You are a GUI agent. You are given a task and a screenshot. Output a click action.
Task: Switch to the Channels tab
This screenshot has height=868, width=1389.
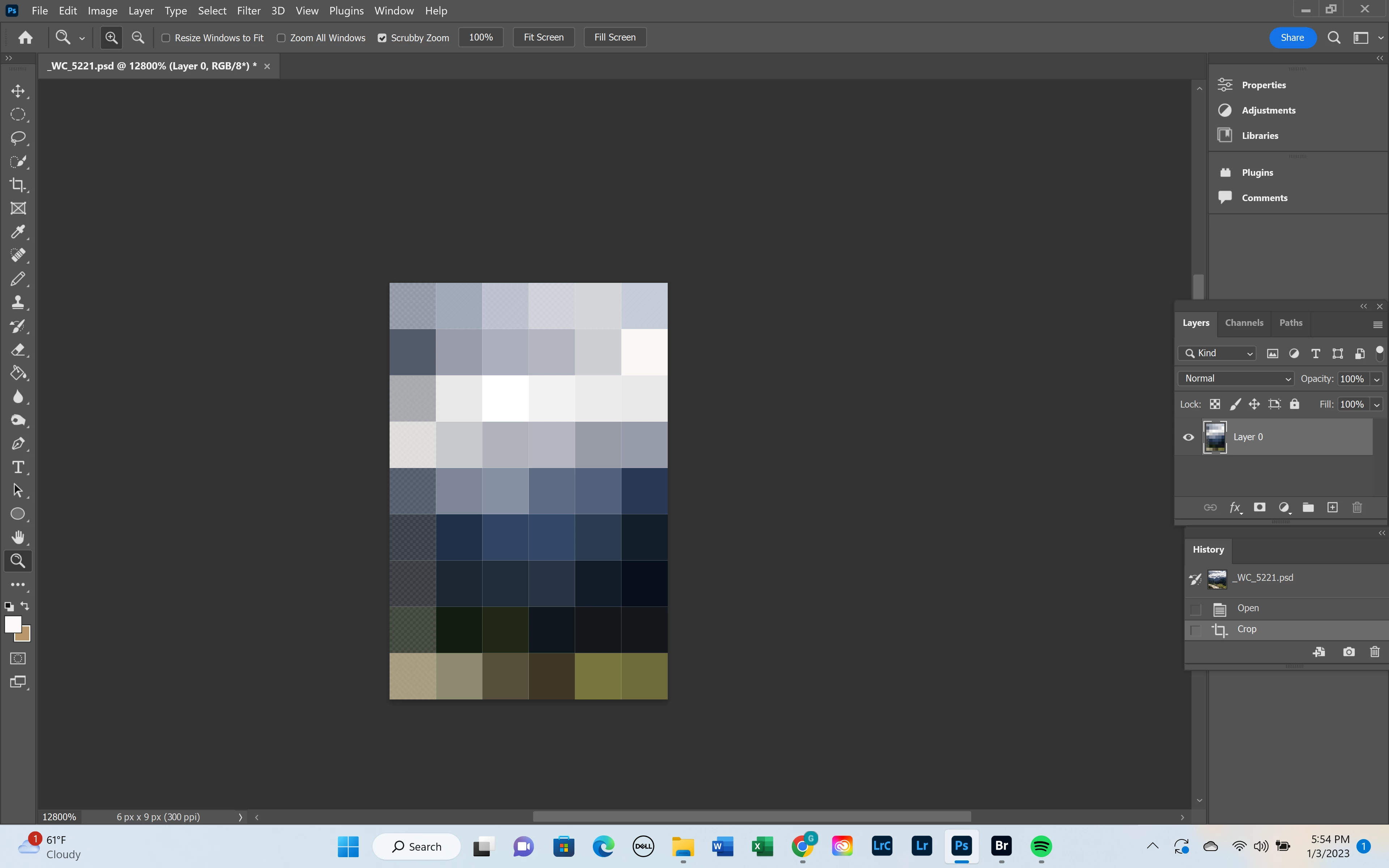point(1244,323)
